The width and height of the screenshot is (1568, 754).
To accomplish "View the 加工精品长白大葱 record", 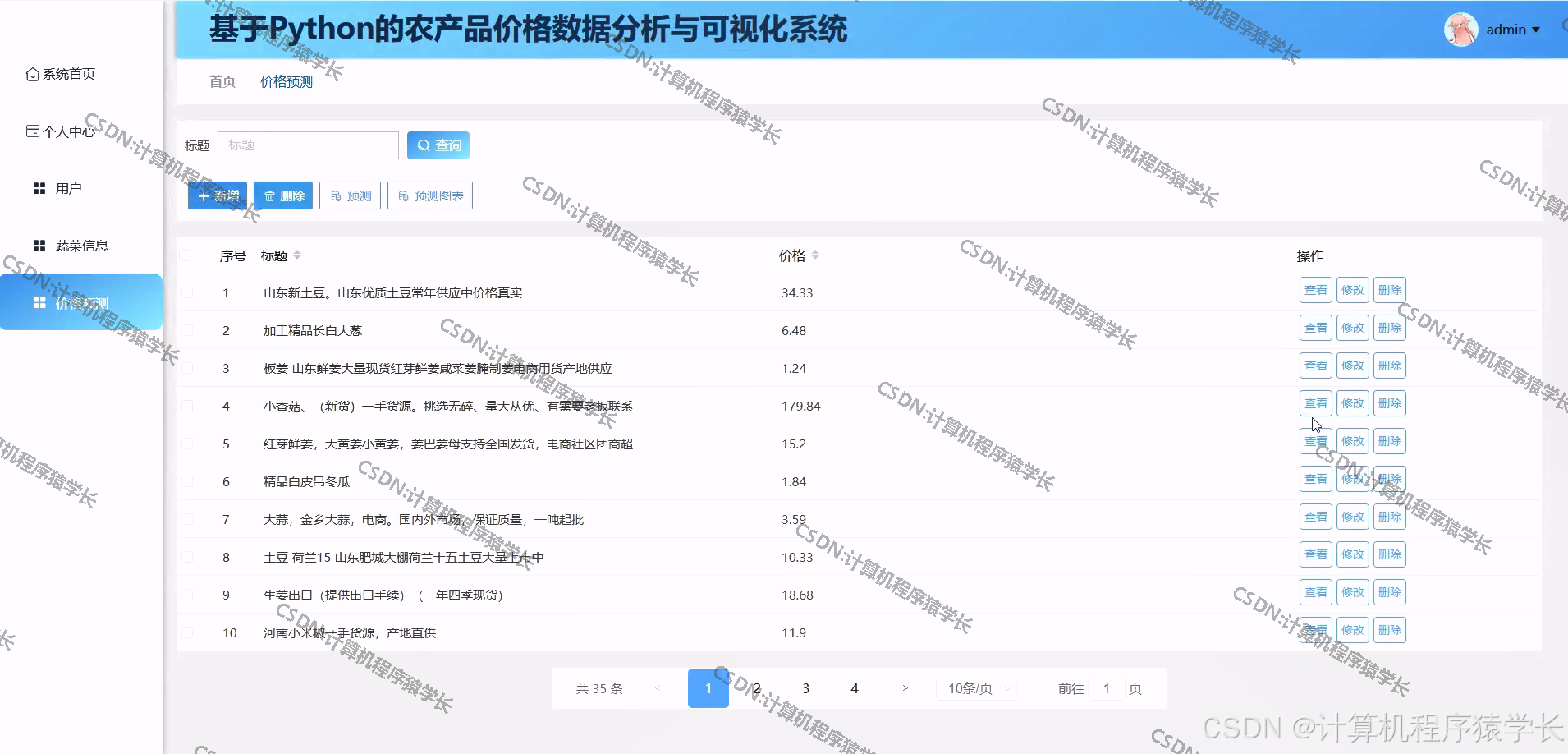I will [1315, 328].
